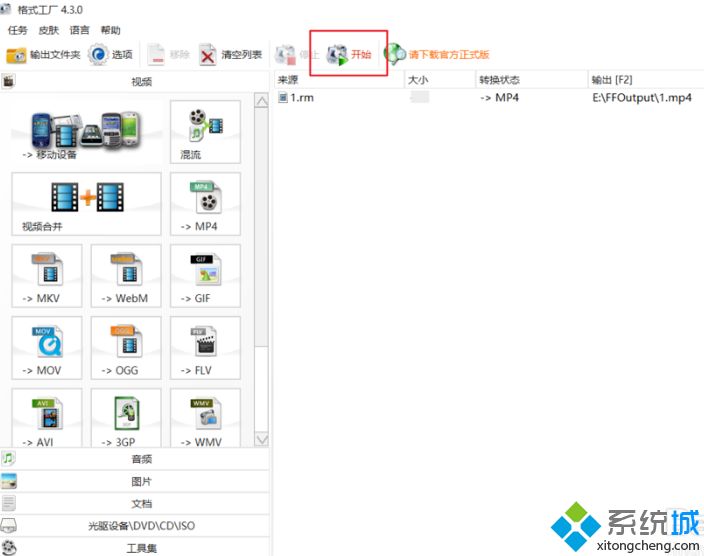Select the -> GIF conversion icon
Viewport: 704px width, 556px height.
205,276
